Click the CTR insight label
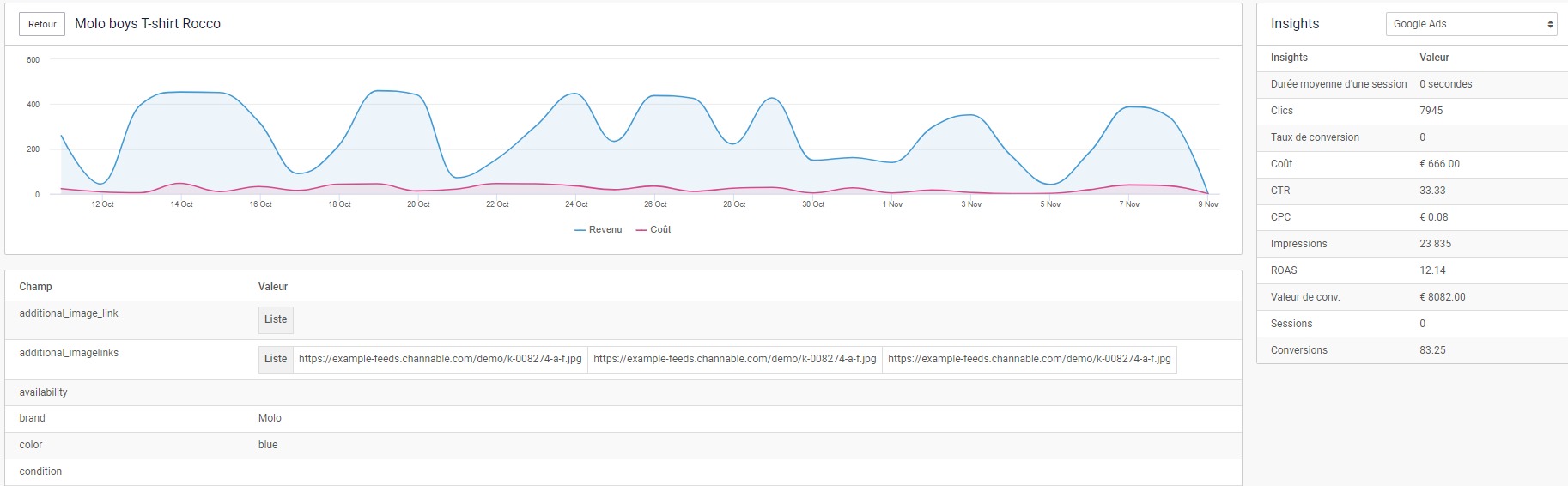1568x486 pixels. [1280, 191]
